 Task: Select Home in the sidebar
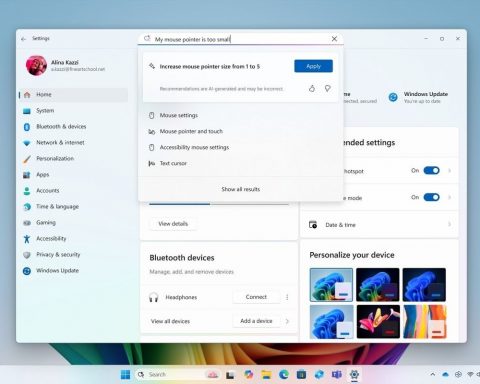point(73,95)
